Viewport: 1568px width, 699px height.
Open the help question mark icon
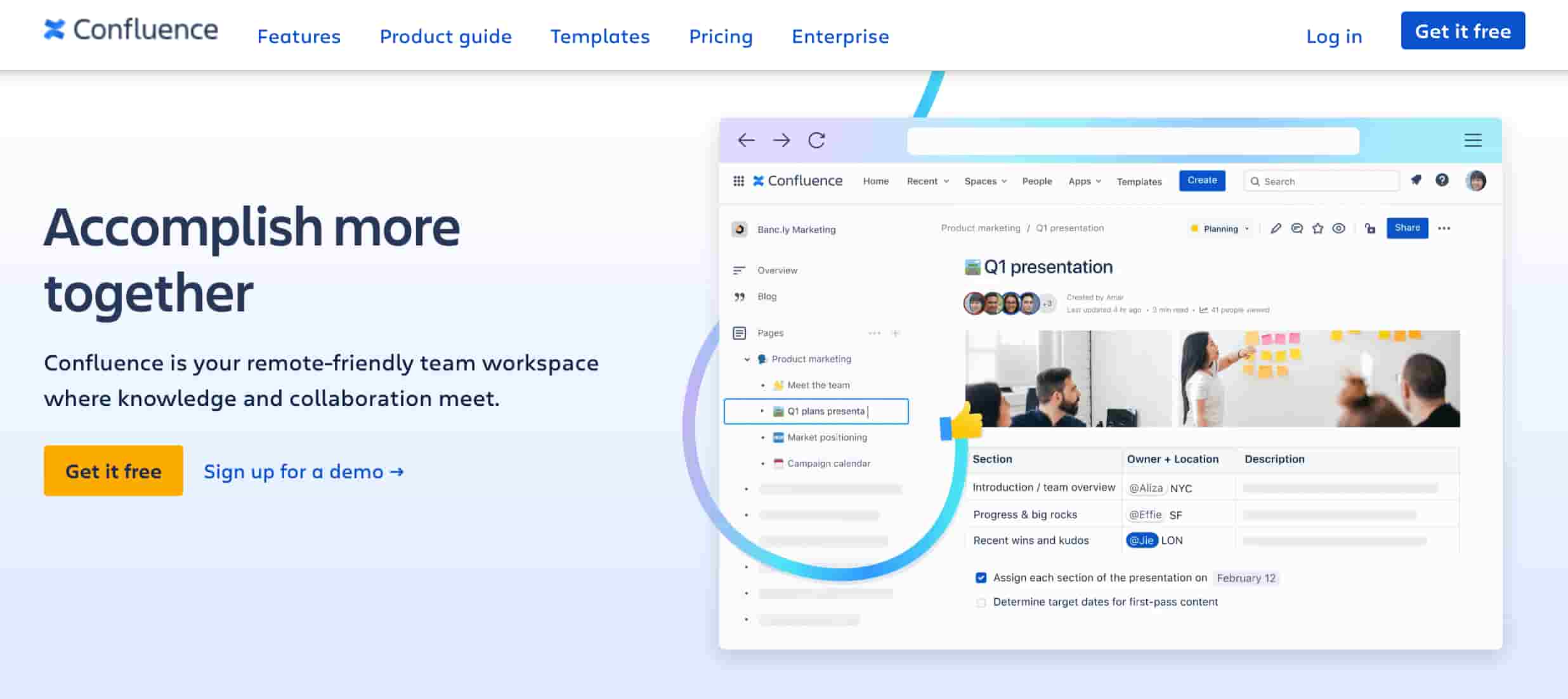click(x=1442, y=180)
